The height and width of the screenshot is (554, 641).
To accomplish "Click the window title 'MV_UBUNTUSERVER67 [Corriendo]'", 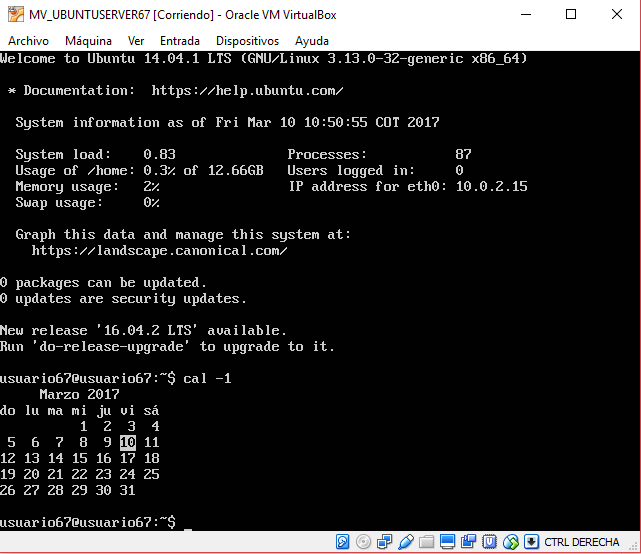I will 121,15.
